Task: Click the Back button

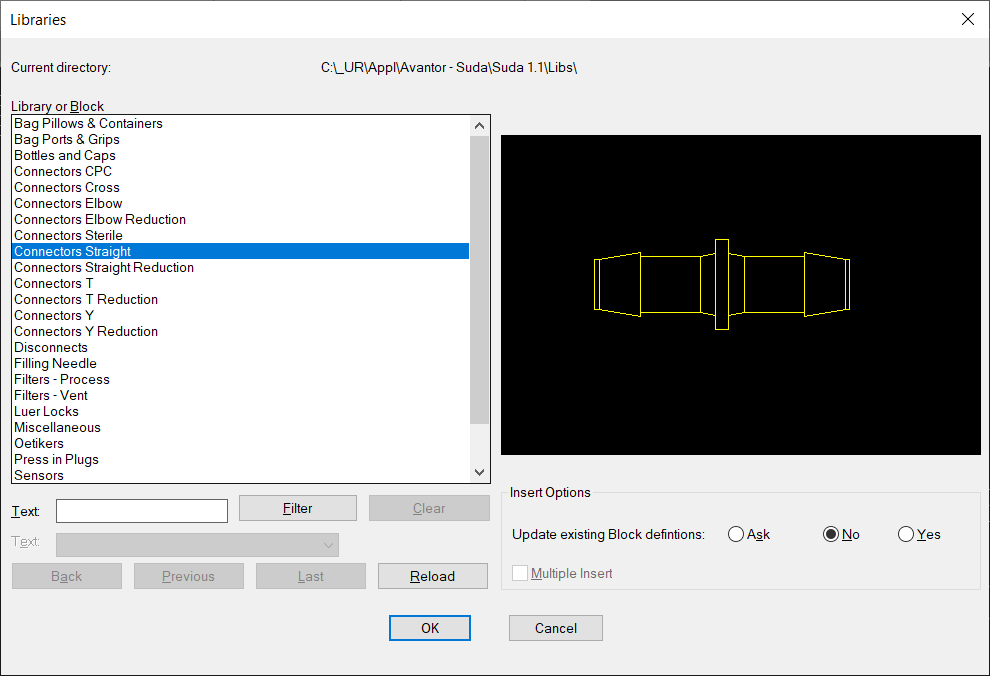Action: 67,576
